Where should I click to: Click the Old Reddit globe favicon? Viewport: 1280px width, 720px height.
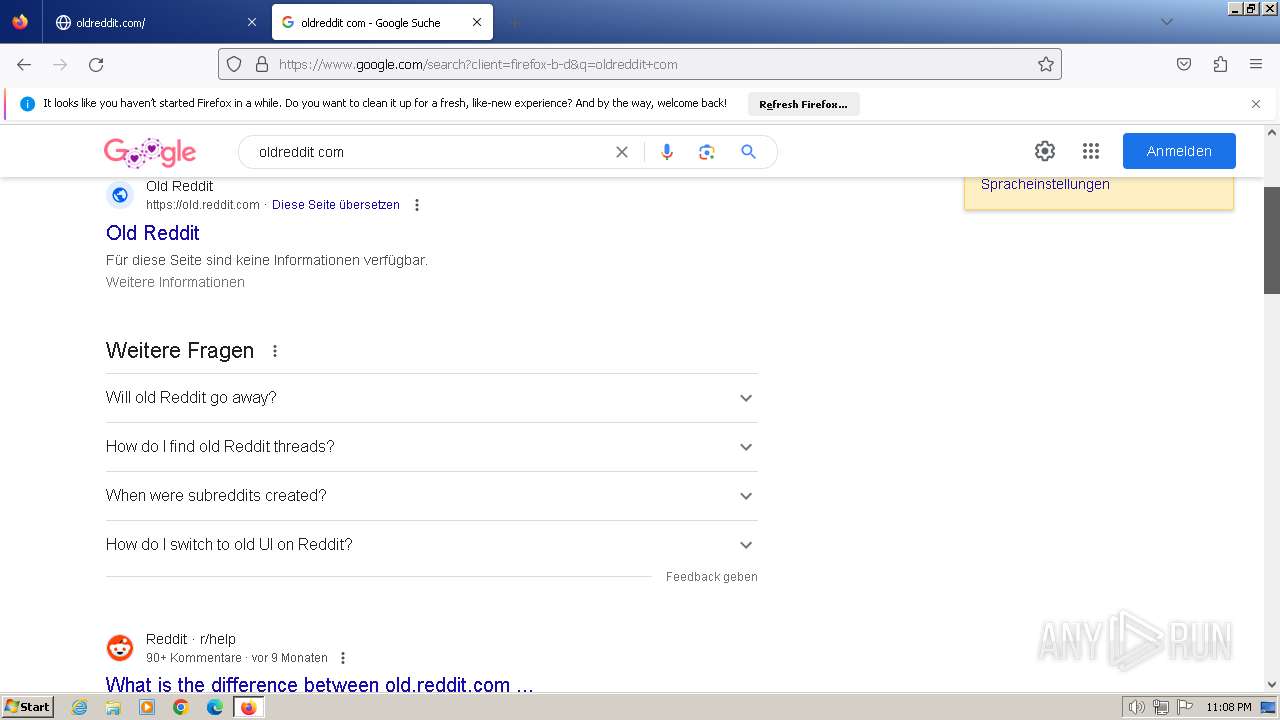120,195
